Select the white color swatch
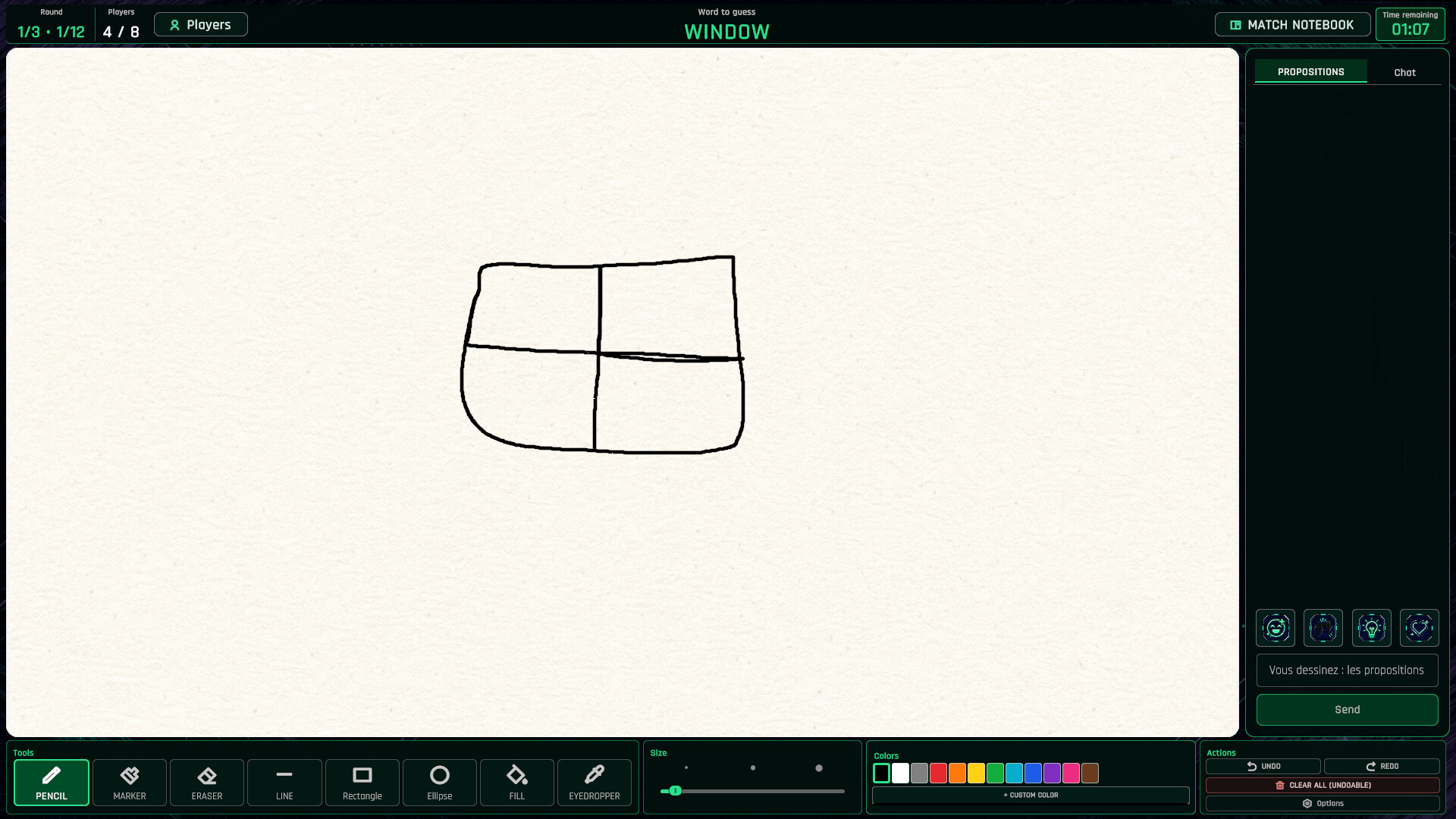Viewport: 1456px width, 819px height. [x=900, y=773]
